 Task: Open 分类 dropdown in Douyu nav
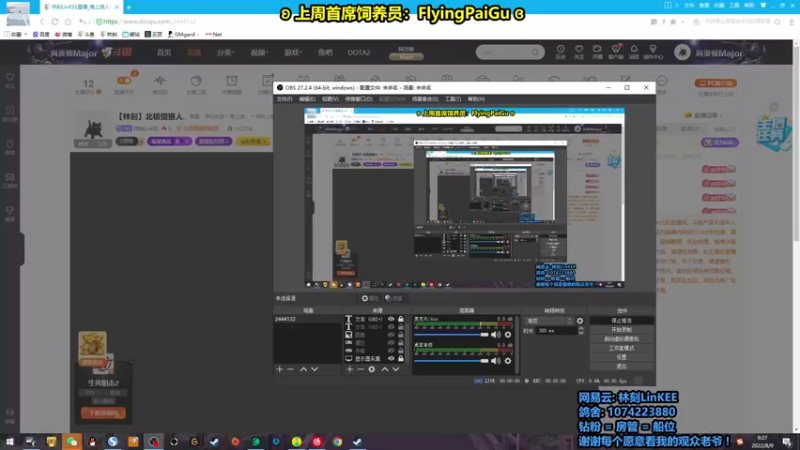coord(225,53)
